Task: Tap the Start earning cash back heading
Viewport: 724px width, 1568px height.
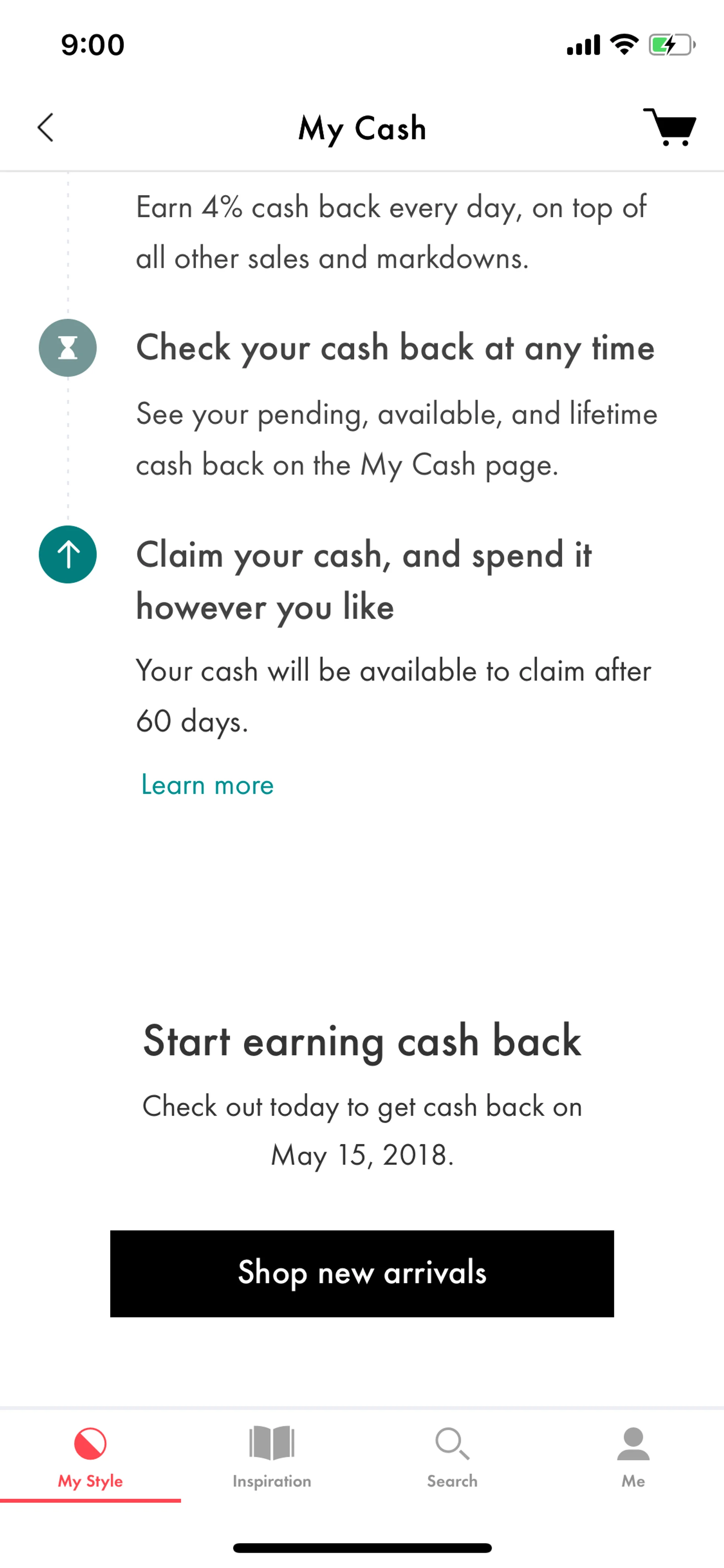Action: tap(362, 1040)
